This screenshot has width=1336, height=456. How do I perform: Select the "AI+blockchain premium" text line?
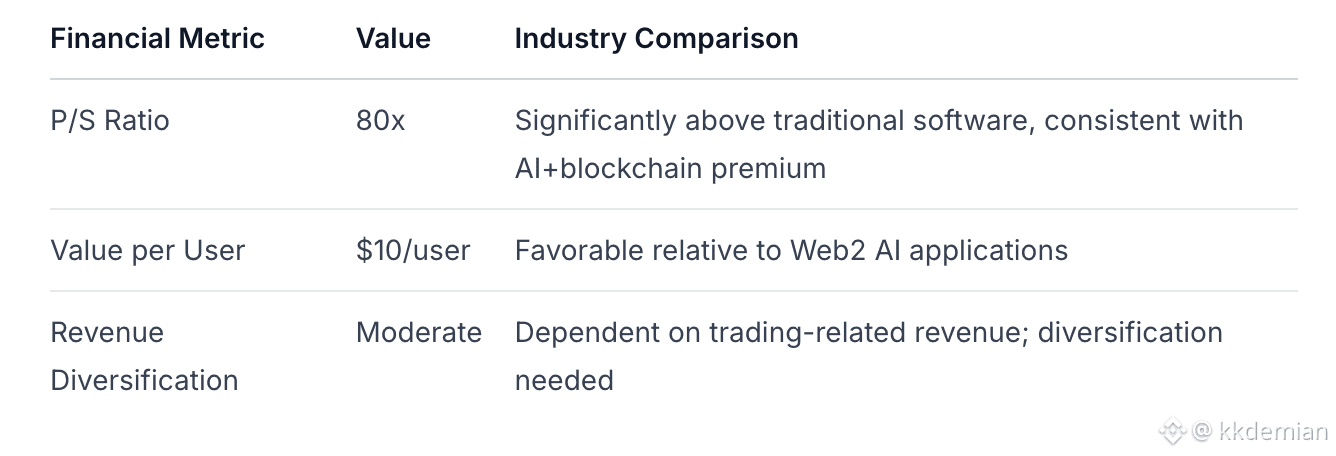pos(670,168)
